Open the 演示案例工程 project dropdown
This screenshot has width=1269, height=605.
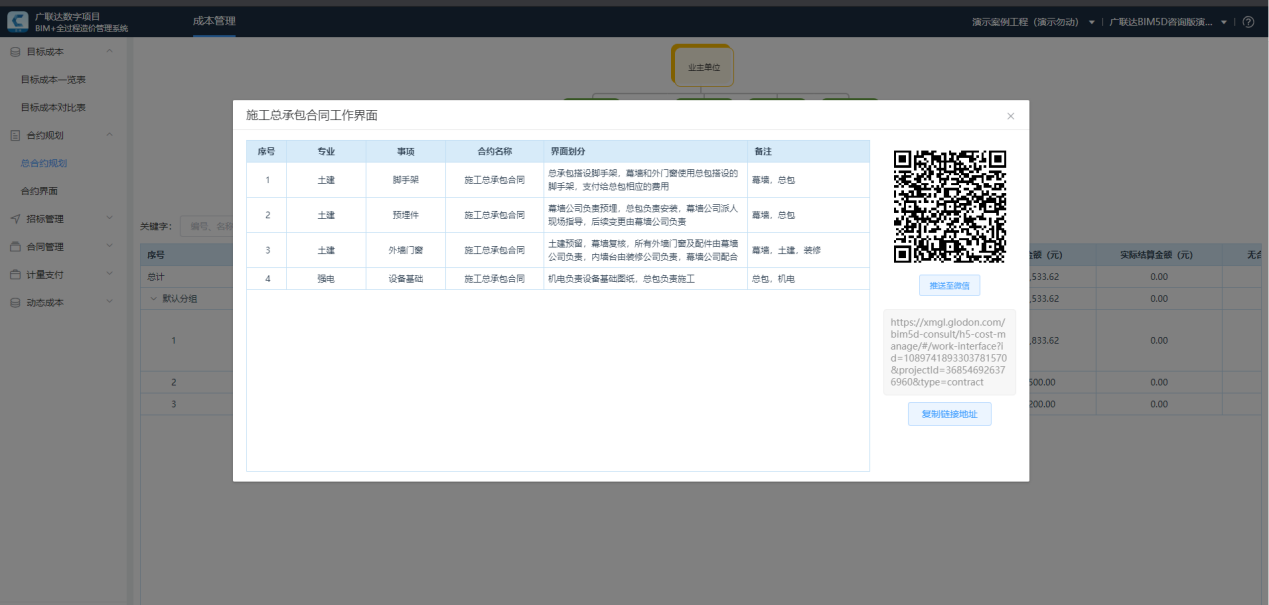pos(1034,22)
